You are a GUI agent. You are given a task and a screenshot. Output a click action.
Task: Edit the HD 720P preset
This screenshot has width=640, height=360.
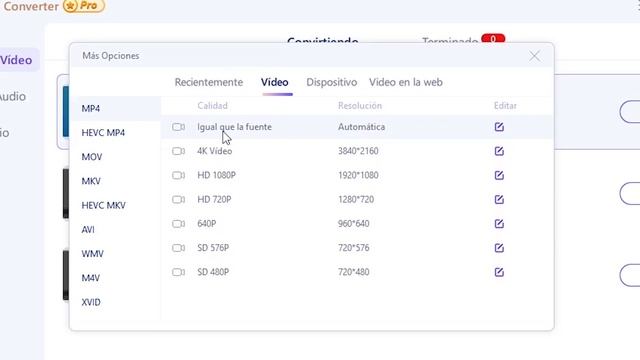point(499,199)
